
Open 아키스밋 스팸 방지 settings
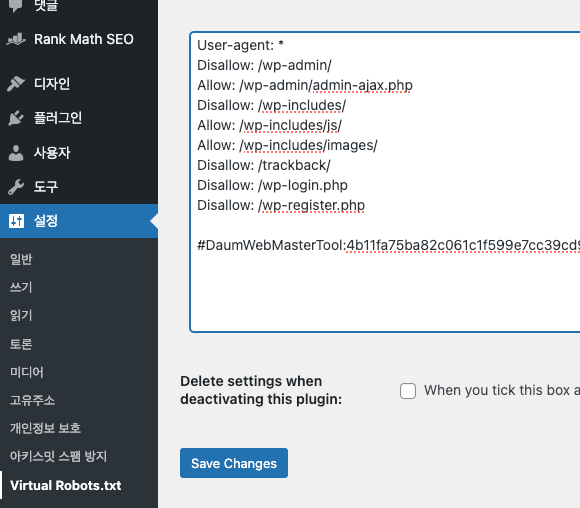pyautogui.click(x=58, y=456)
